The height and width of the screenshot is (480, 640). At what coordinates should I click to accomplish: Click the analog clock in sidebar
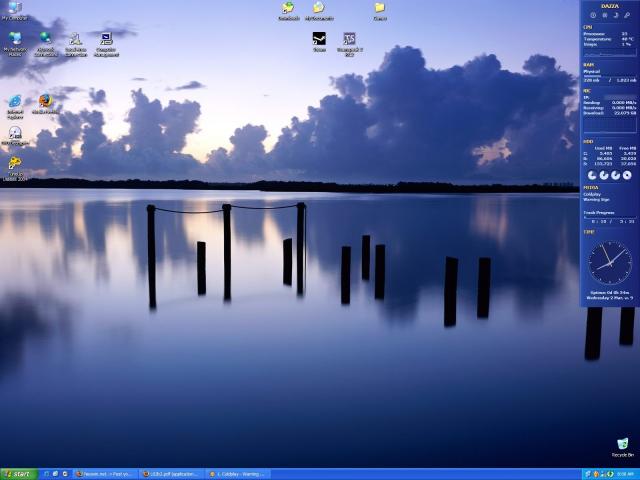tap(610, 262)
